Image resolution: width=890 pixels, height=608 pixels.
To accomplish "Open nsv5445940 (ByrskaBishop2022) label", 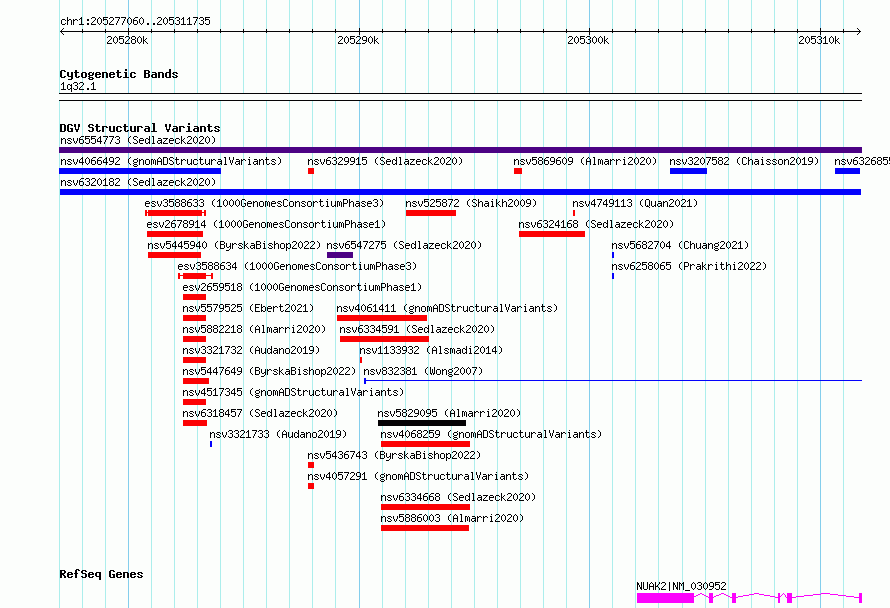I will coord(234,245).
